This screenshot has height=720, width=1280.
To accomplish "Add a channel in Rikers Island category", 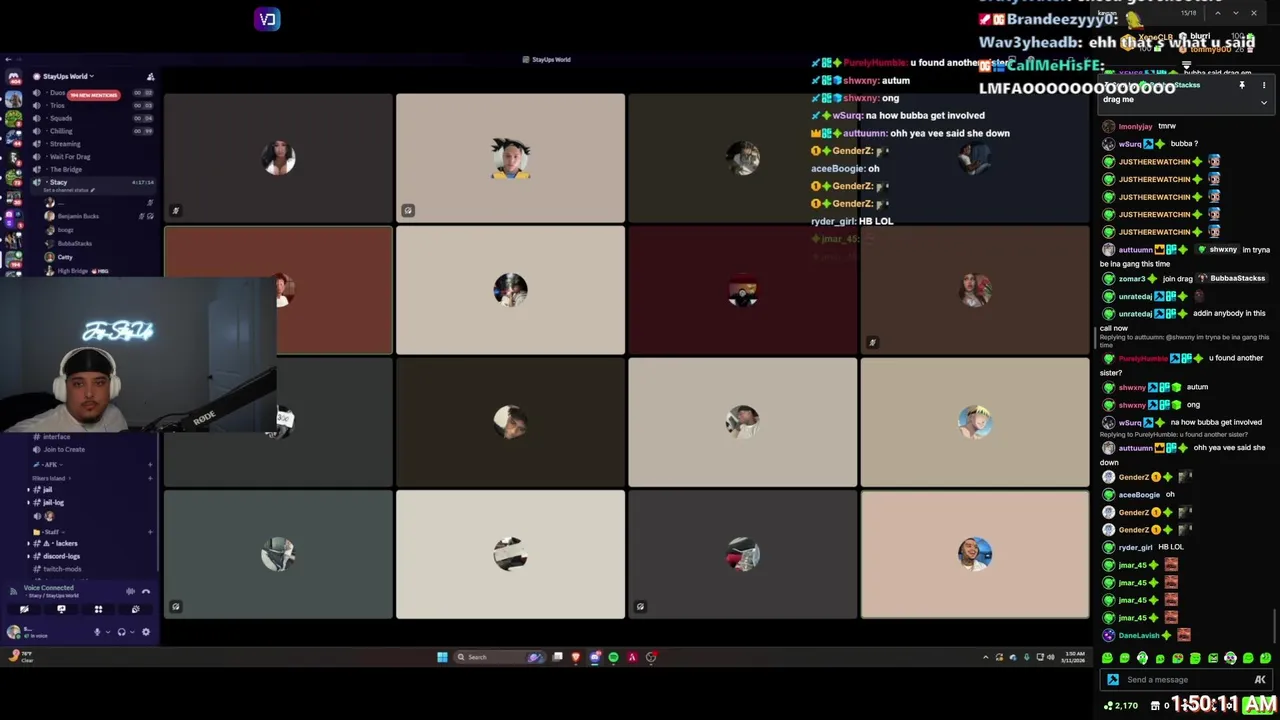I will [150, 478].
